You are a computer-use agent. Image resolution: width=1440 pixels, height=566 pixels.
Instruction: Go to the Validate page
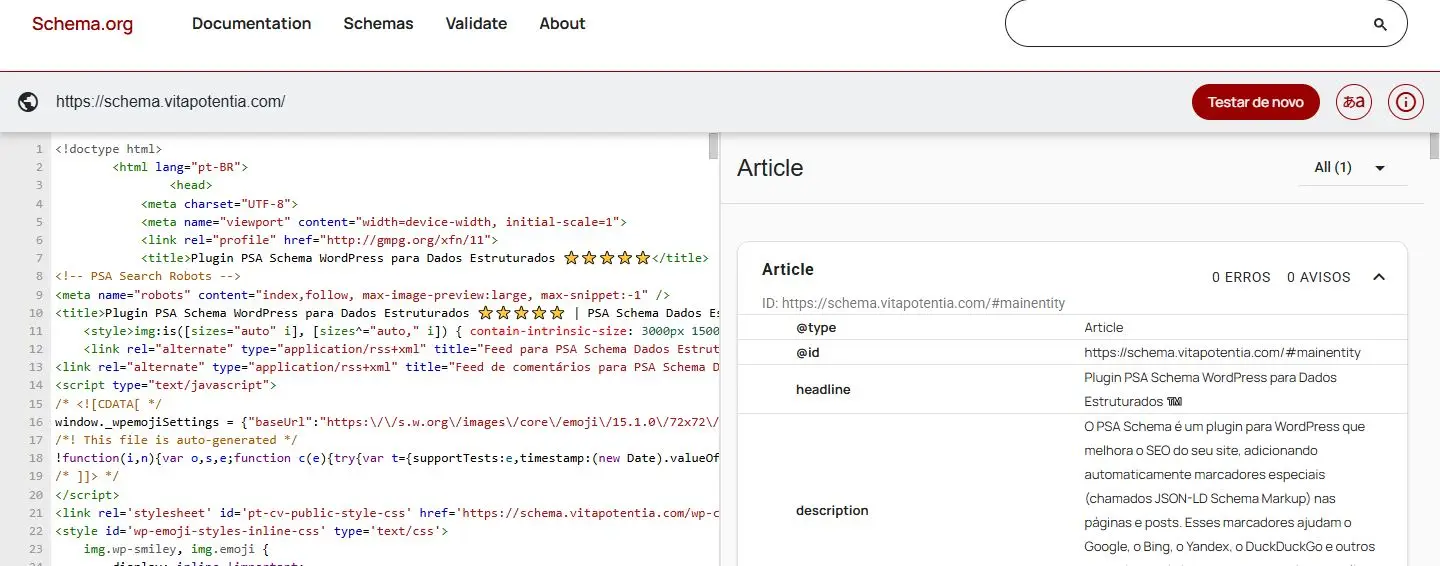point(476,23)
